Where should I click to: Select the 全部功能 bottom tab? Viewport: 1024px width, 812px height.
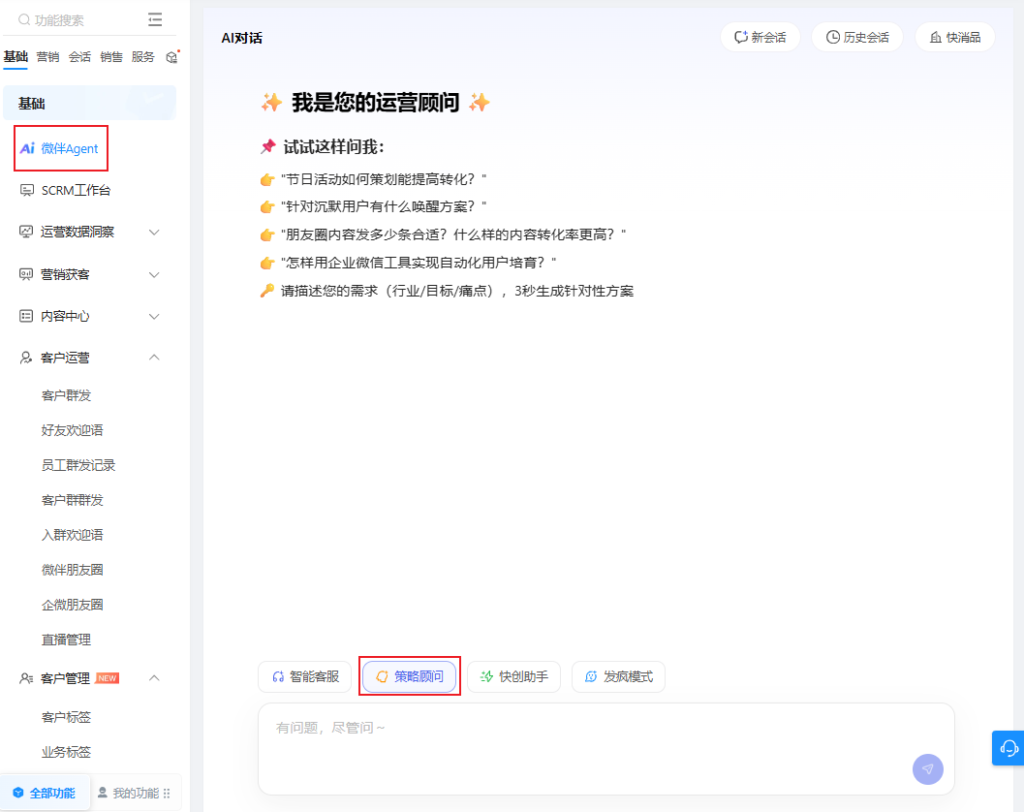(44, 792)
